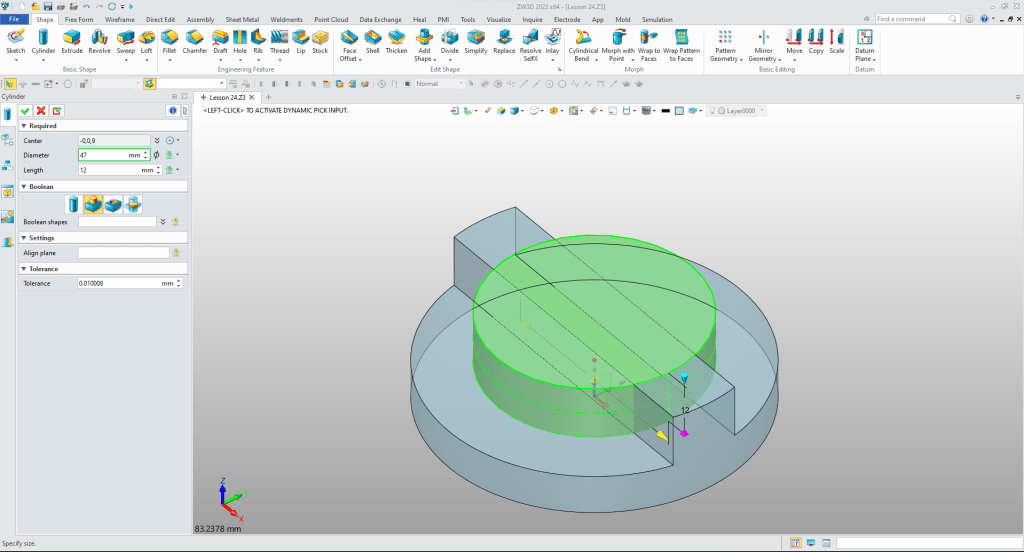
Task: Open the File menu
Action: tap(15, 19)
